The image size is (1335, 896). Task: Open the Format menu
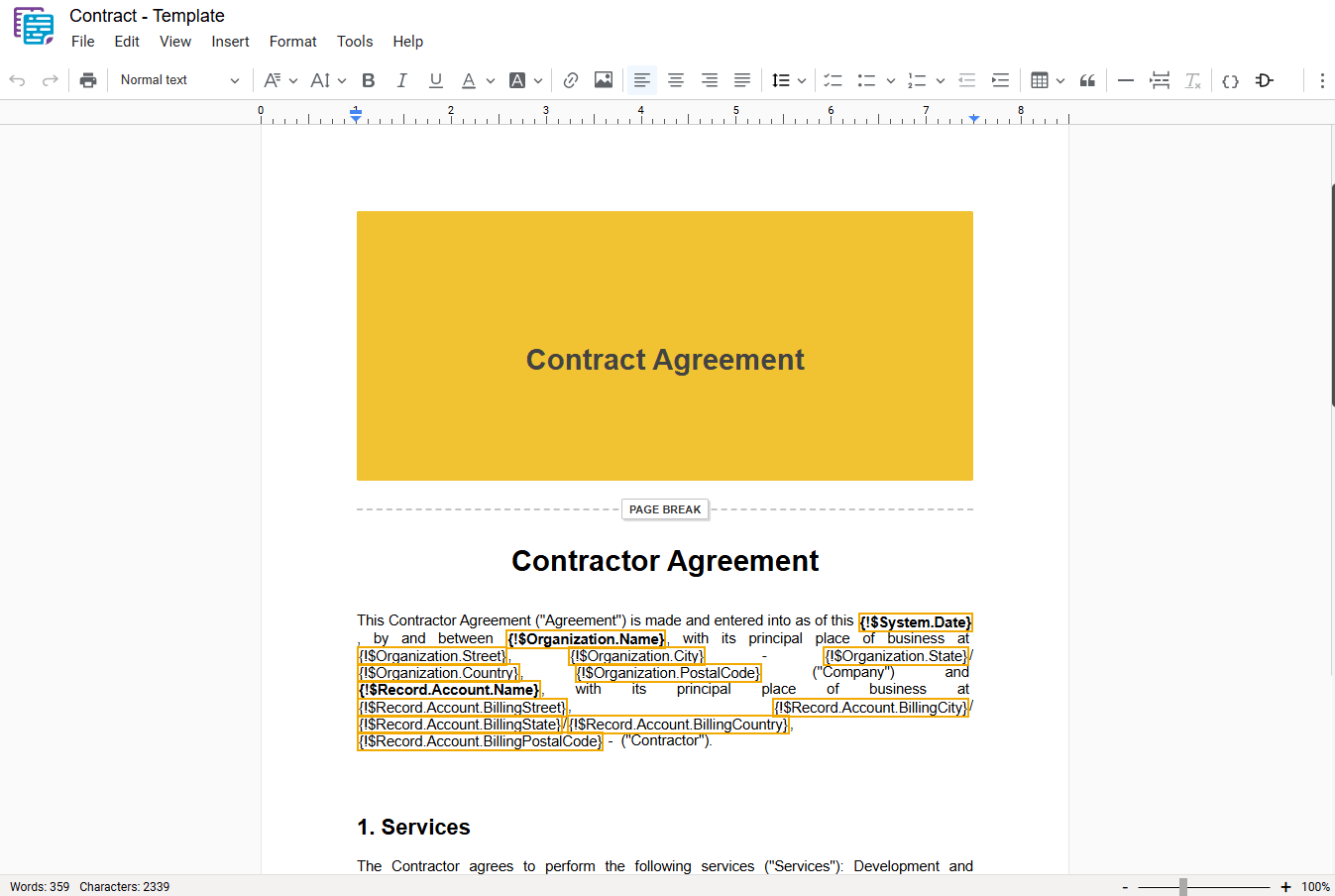click(293, 42)
